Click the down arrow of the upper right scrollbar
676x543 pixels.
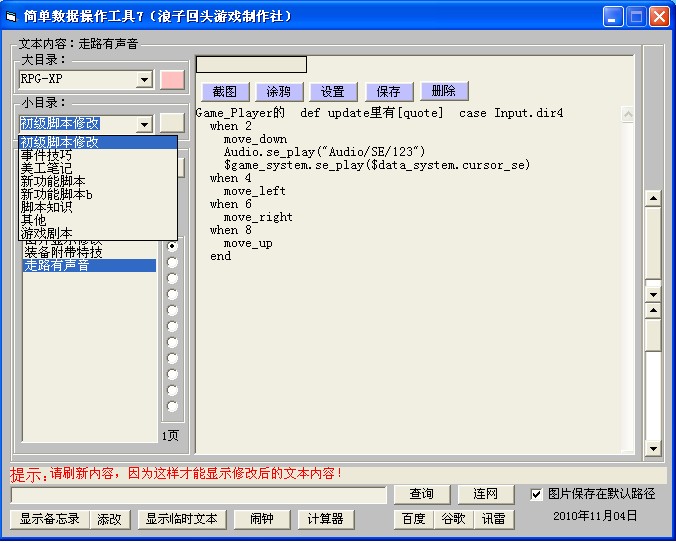[x=654, y=295]
